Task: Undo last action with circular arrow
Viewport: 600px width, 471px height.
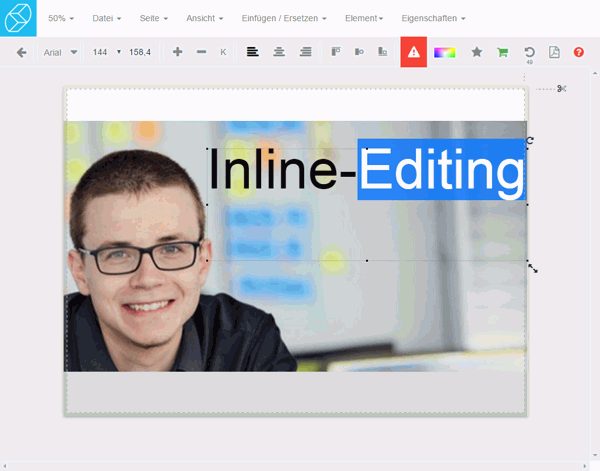Action: tap(529, 52)
